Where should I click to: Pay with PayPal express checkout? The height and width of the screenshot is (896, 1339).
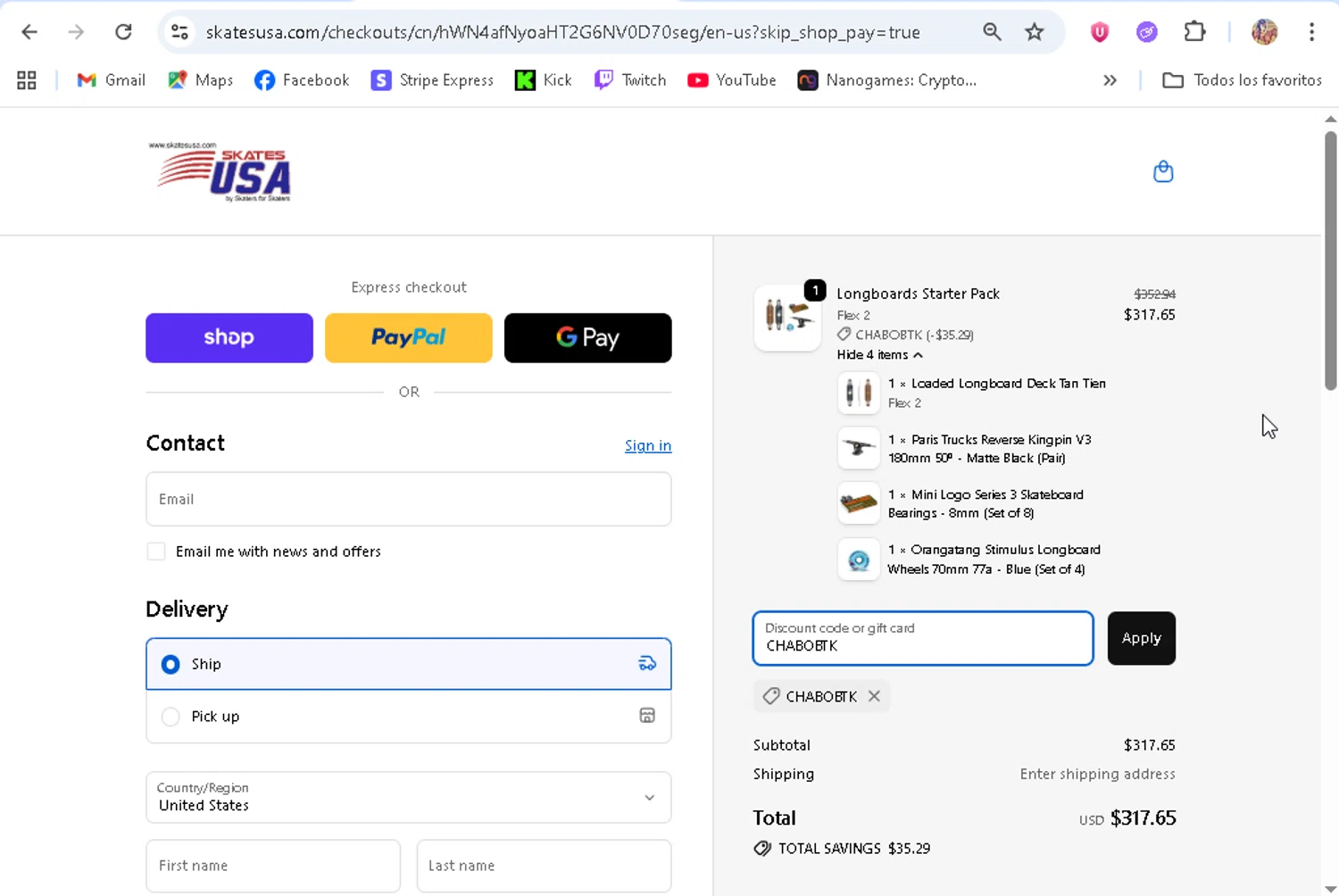(409, 337)
